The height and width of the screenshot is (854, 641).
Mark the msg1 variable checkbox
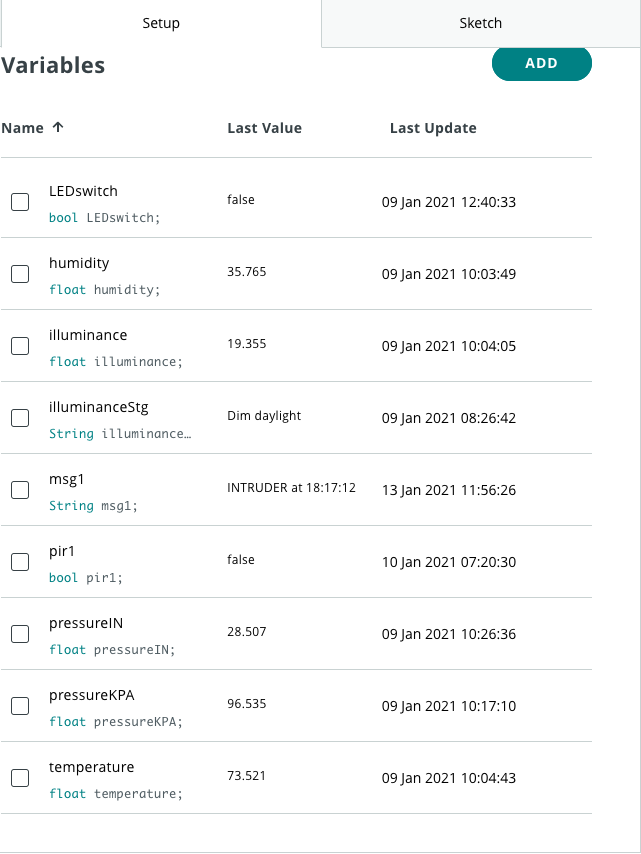click(x=20, y=490)
